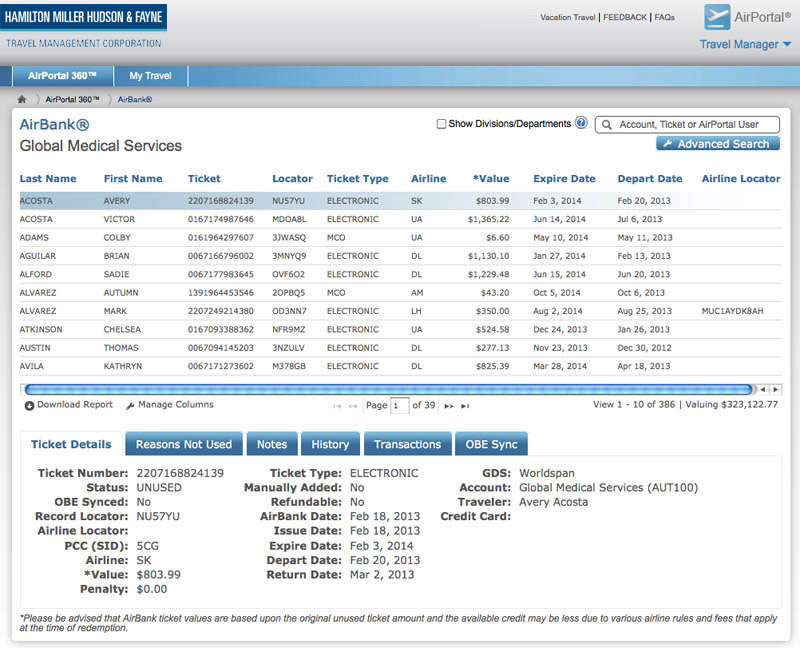Sort by Ticket column header
Screen dimensions: 800x648
click(x=204, y=179)
